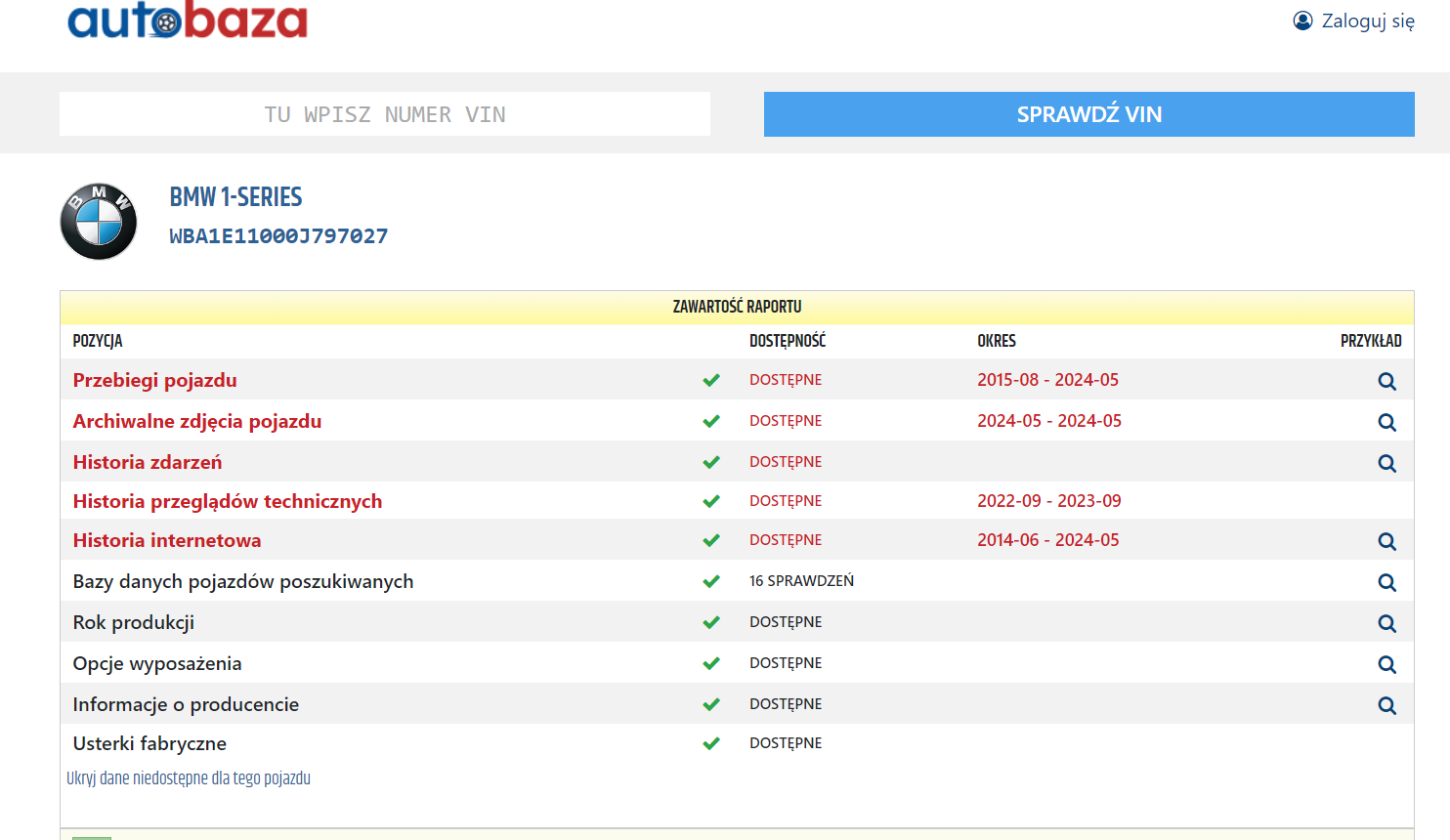The height and width of the screenshot is (840, 1450).
Task: Click the BMW brand logo
Action: coord(99,222)
